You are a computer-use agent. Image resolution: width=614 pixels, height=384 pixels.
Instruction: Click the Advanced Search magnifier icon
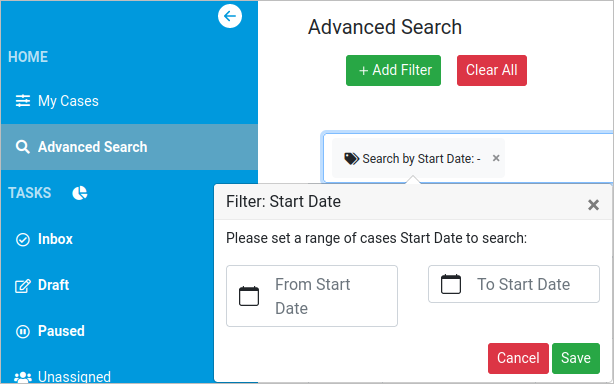tap(23, 147)
